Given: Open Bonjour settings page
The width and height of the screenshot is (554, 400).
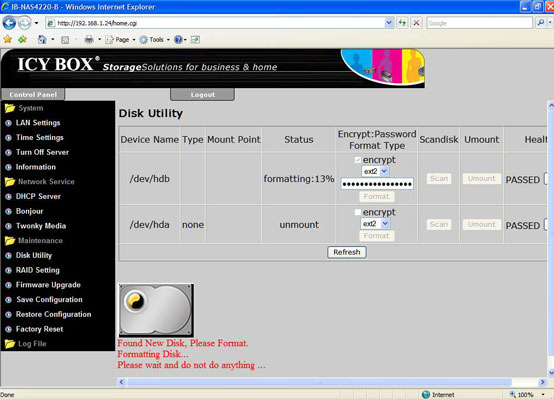Looking at the screenshot, I should click(29, 211).
